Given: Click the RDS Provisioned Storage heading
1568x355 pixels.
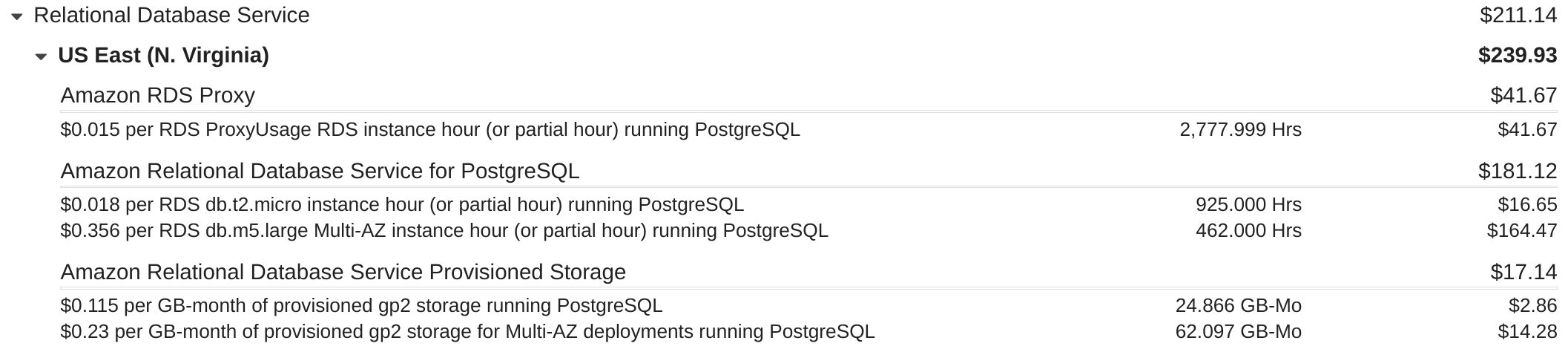Looking at the screenshot, I should click(343, 272).
